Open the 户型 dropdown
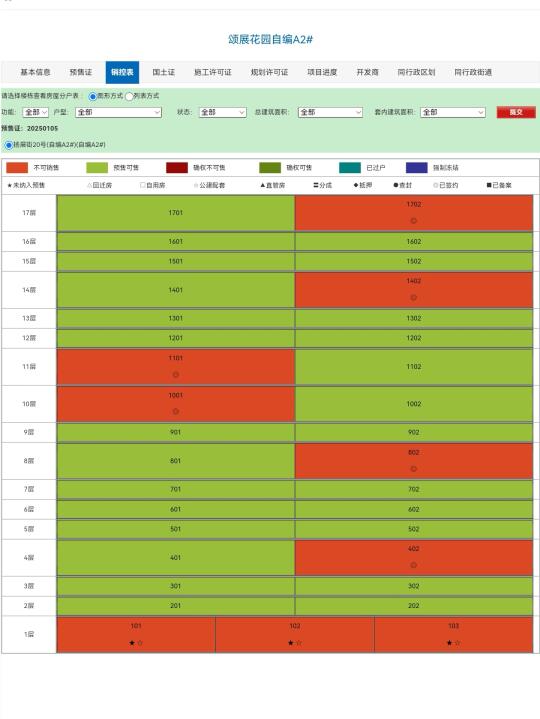The height and width of the screenshot is (719, 540). point(118,112)
